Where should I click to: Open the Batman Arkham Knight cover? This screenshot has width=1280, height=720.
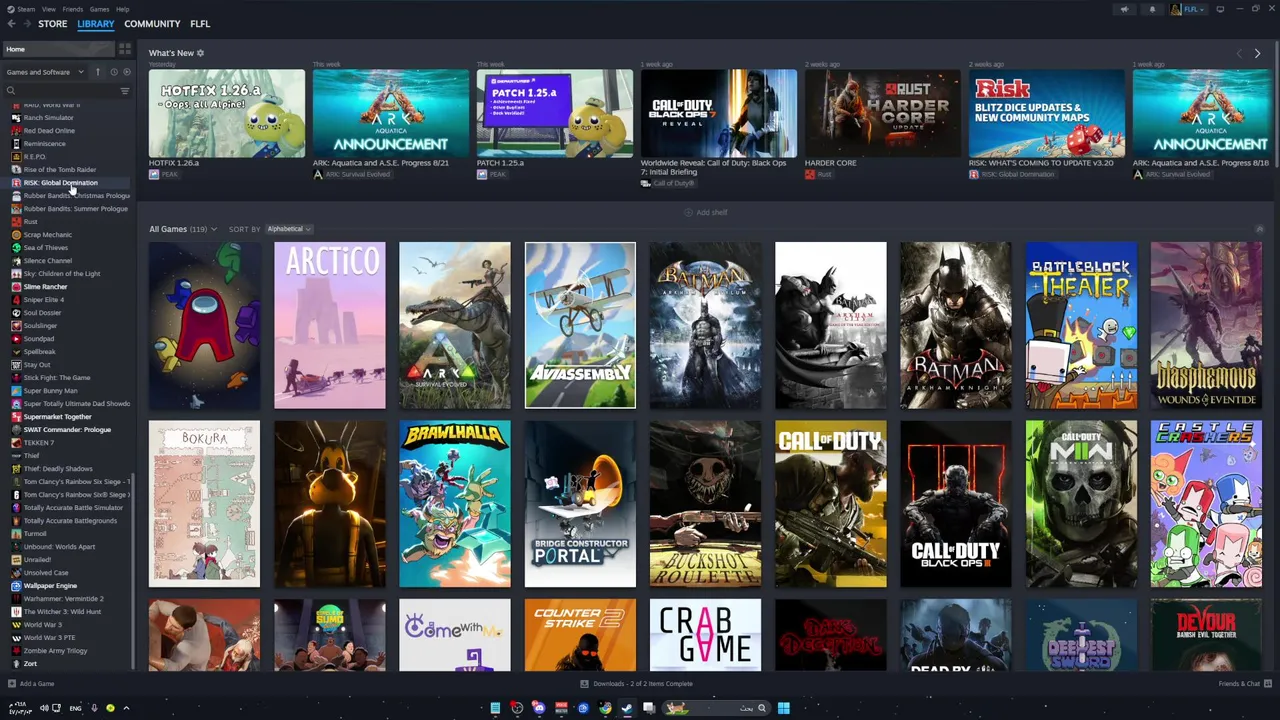[x=956, y=325]
